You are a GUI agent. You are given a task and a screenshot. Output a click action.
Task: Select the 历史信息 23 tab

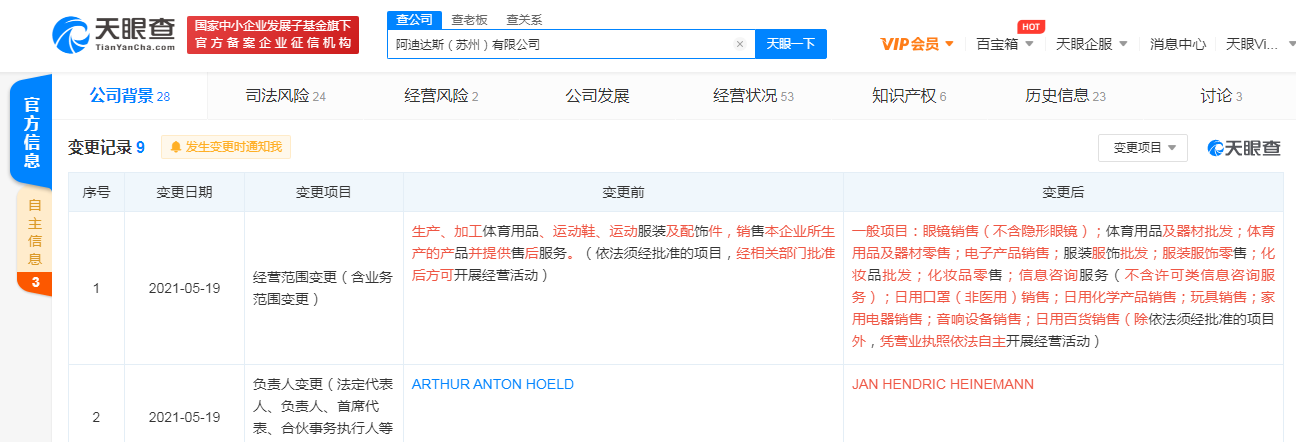pos(1065,96)
